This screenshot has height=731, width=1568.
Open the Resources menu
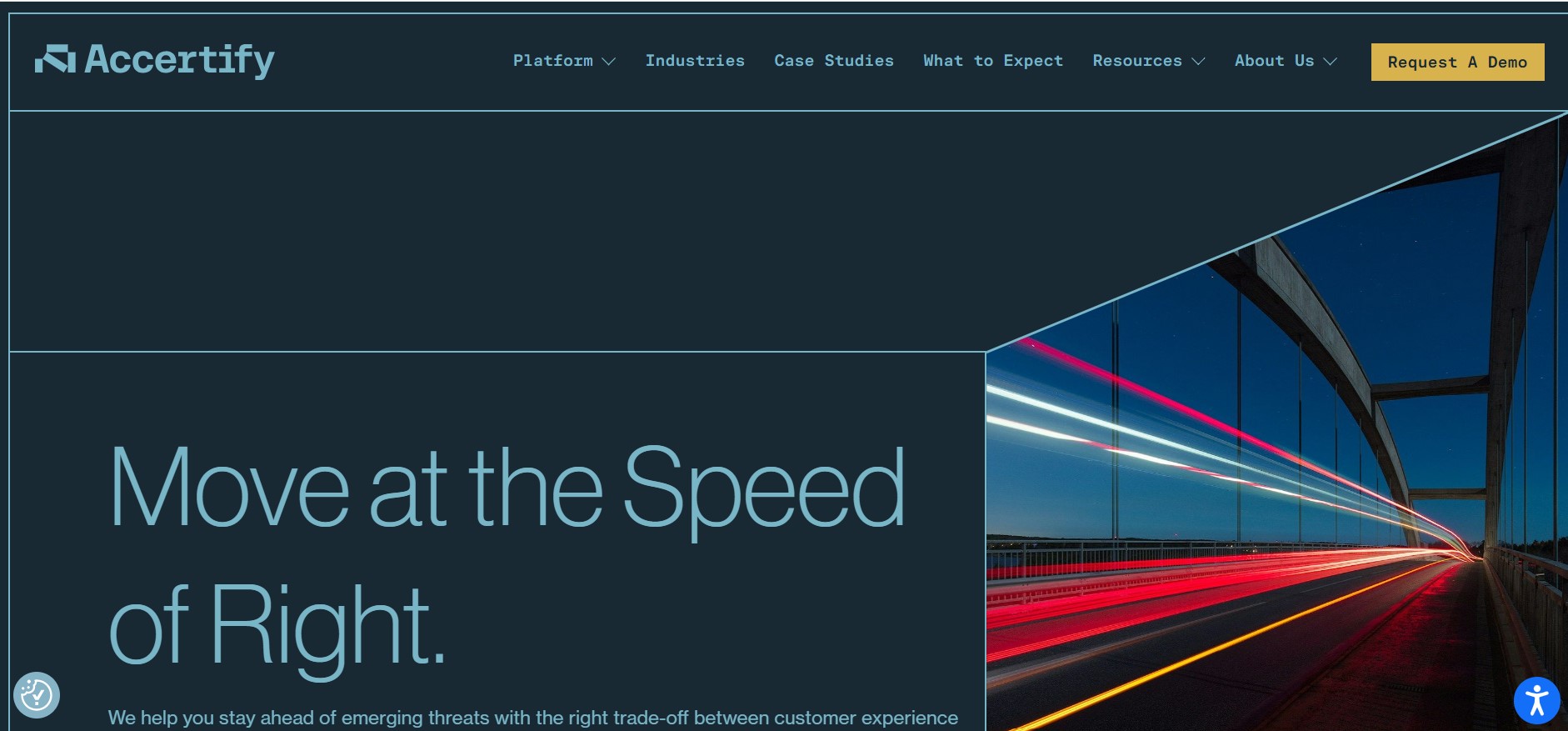pos(1137,61)
